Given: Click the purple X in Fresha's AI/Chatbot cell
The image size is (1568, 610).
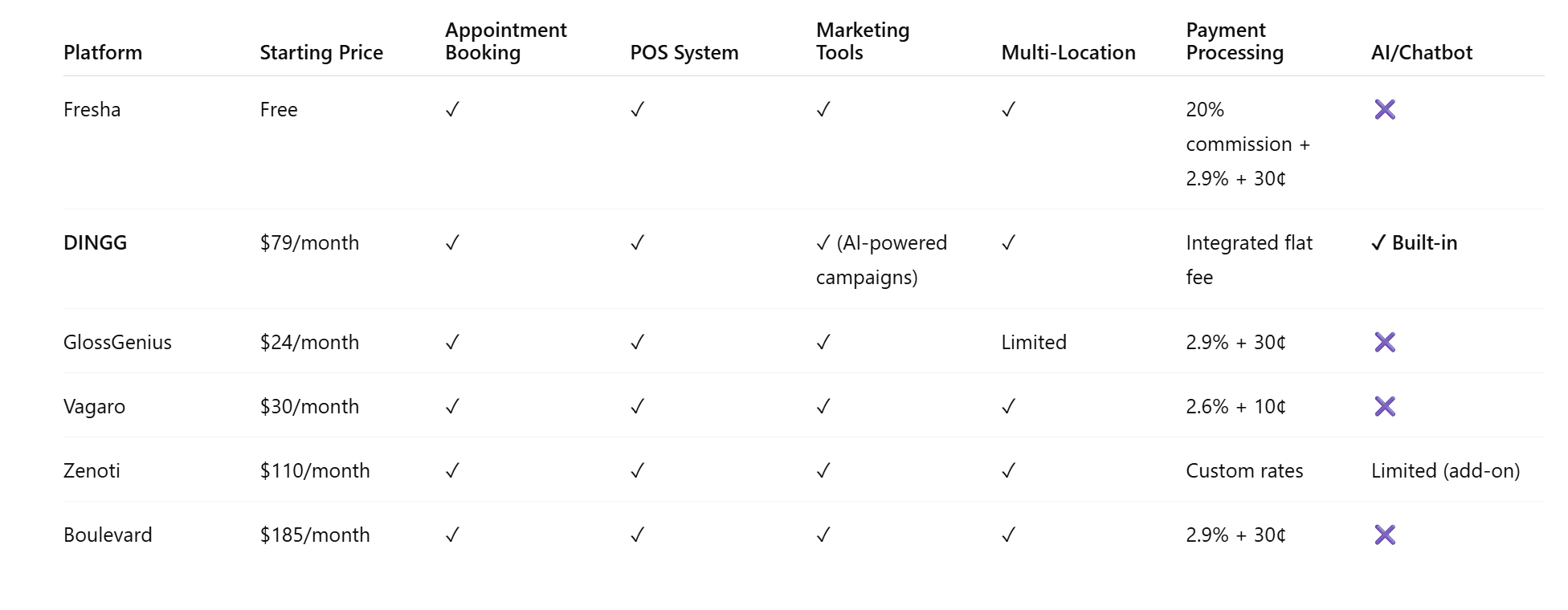Looking at the screenshot, I should click(x=1385, y=110).
